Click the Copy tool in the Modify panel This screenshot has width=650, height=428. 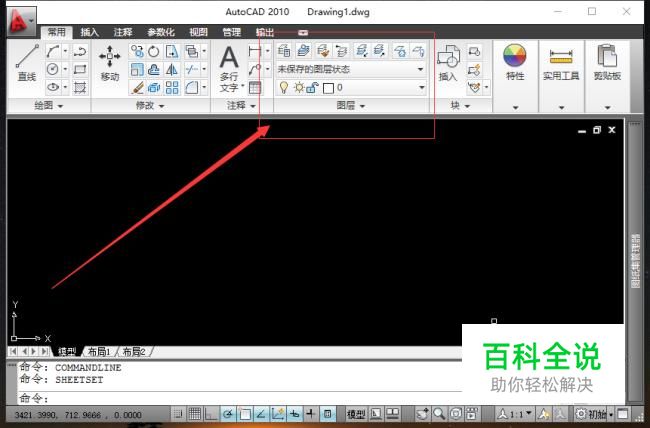click(137, 51)
